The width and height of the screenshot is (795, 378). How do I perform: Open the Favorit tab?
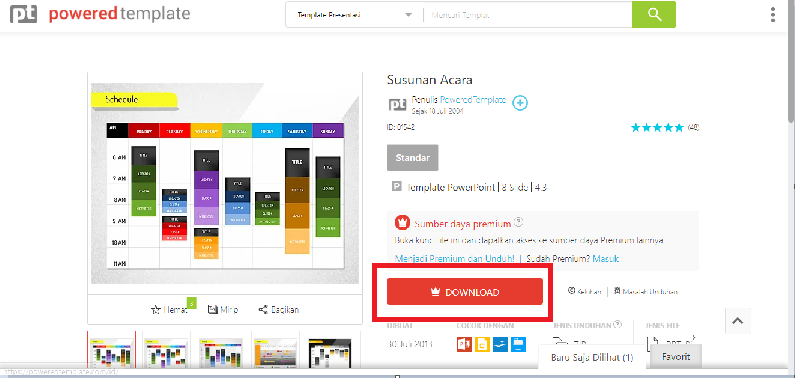click(676, 357)
